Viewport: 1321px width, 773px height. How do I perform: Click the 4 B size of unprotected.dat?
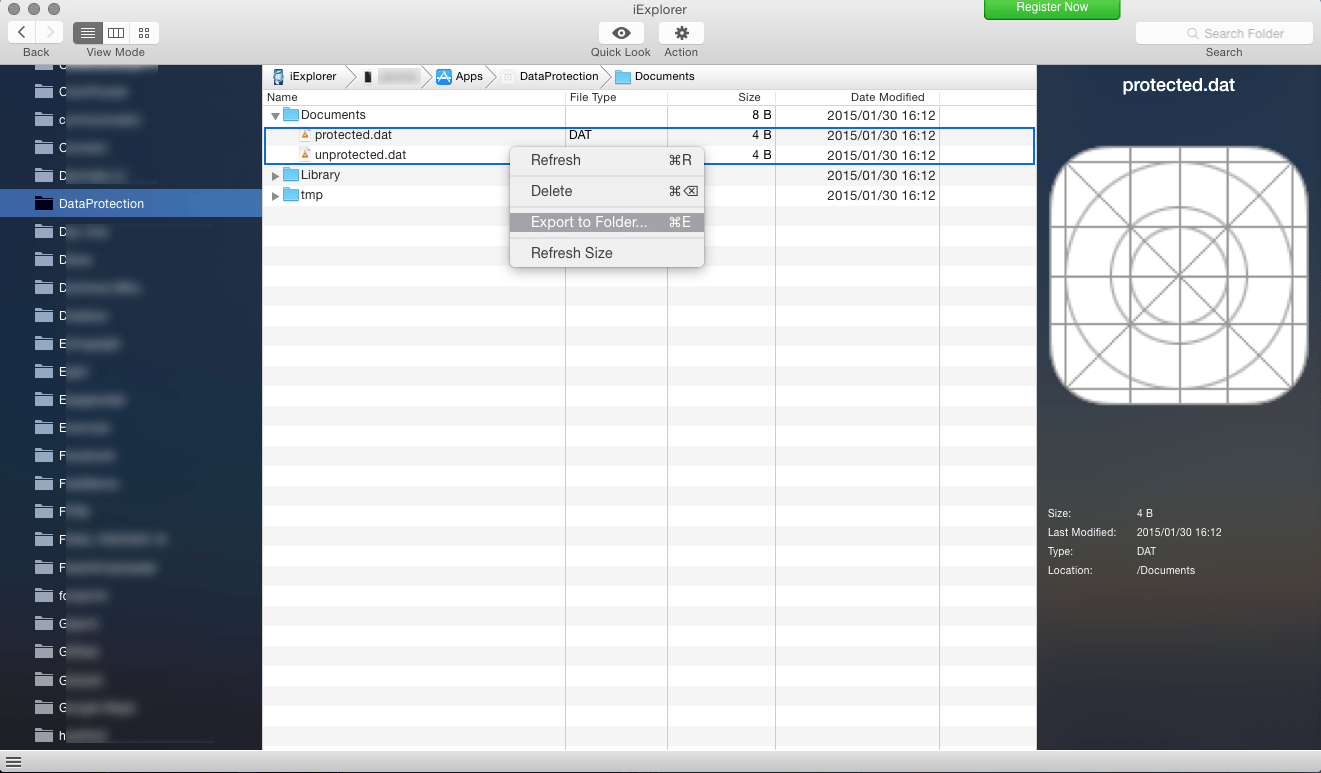[x=761, y=155]
